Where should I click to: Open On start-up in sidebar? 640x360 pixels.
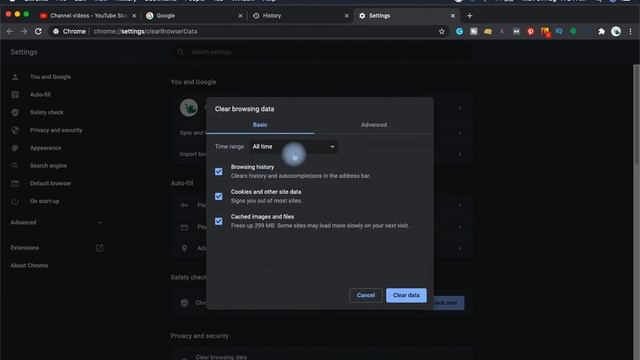(44, 201)
